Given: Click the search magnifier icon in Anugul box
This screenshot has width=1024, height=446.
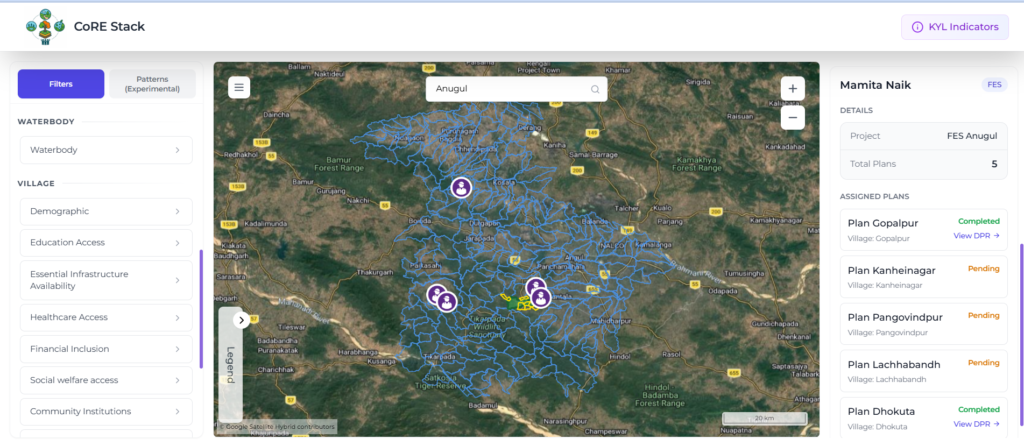Looking at the screenshot, I should click(x=595, y=89).
